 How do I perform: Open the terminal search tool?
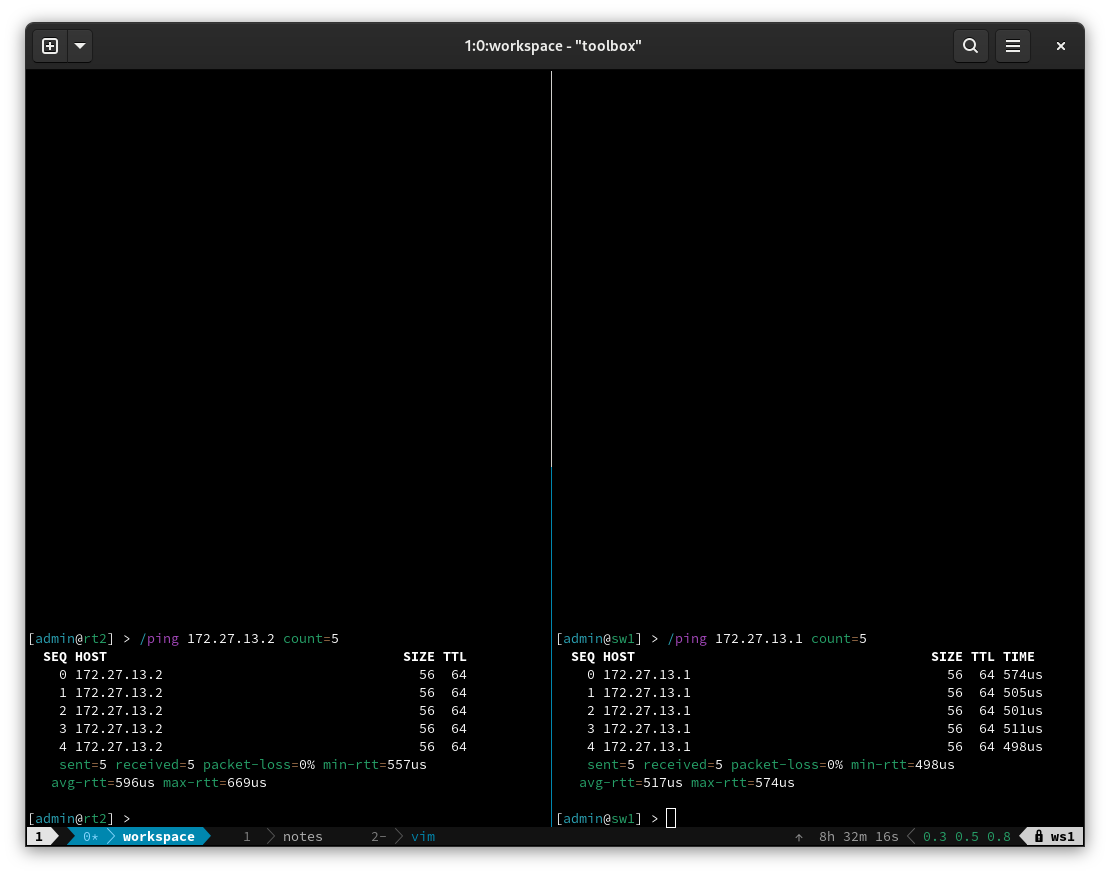pyautogui.click(x=970, y=45)
